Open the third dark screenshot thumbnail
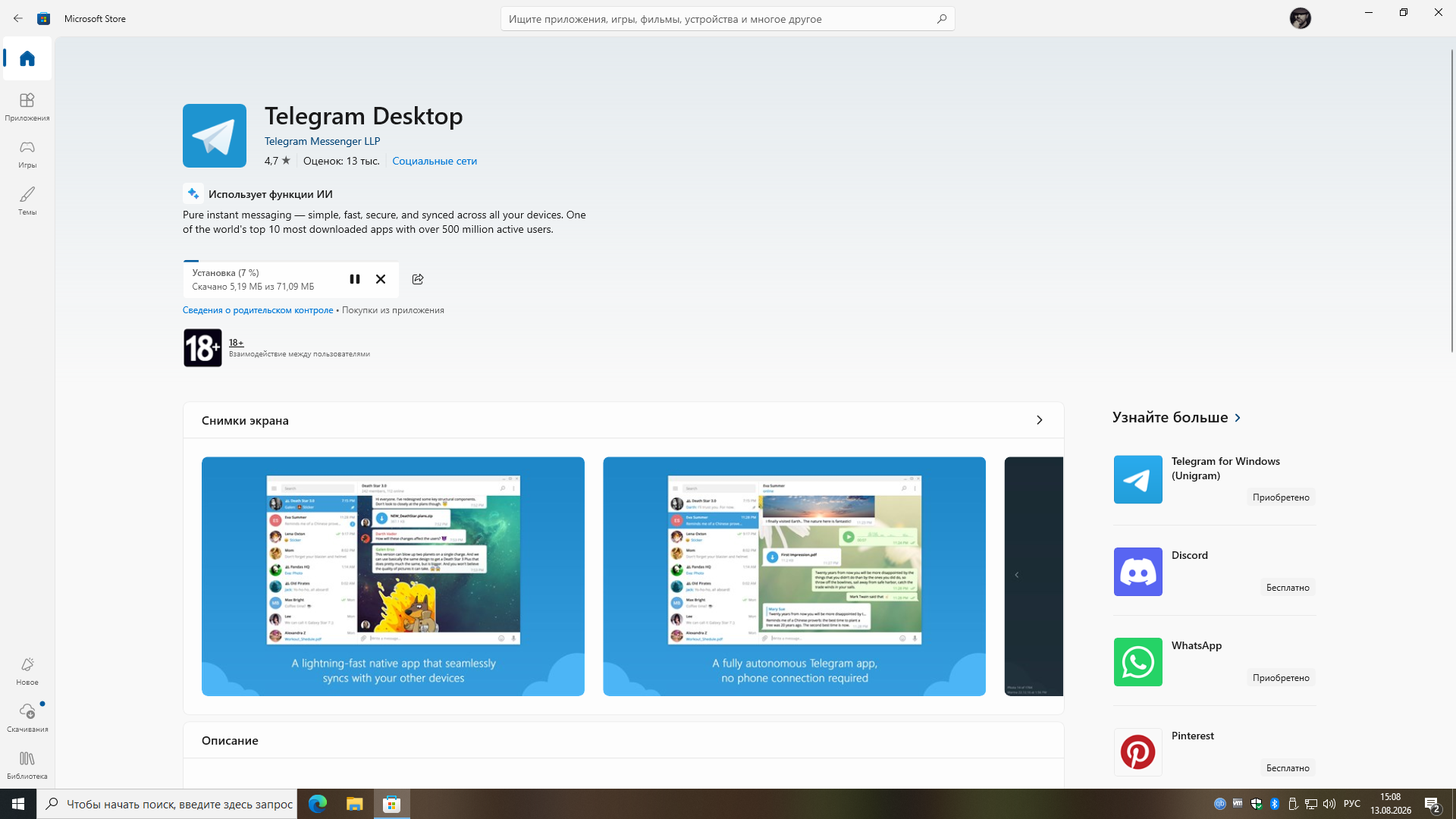1456x819 pixels. tap(1034, 576)
